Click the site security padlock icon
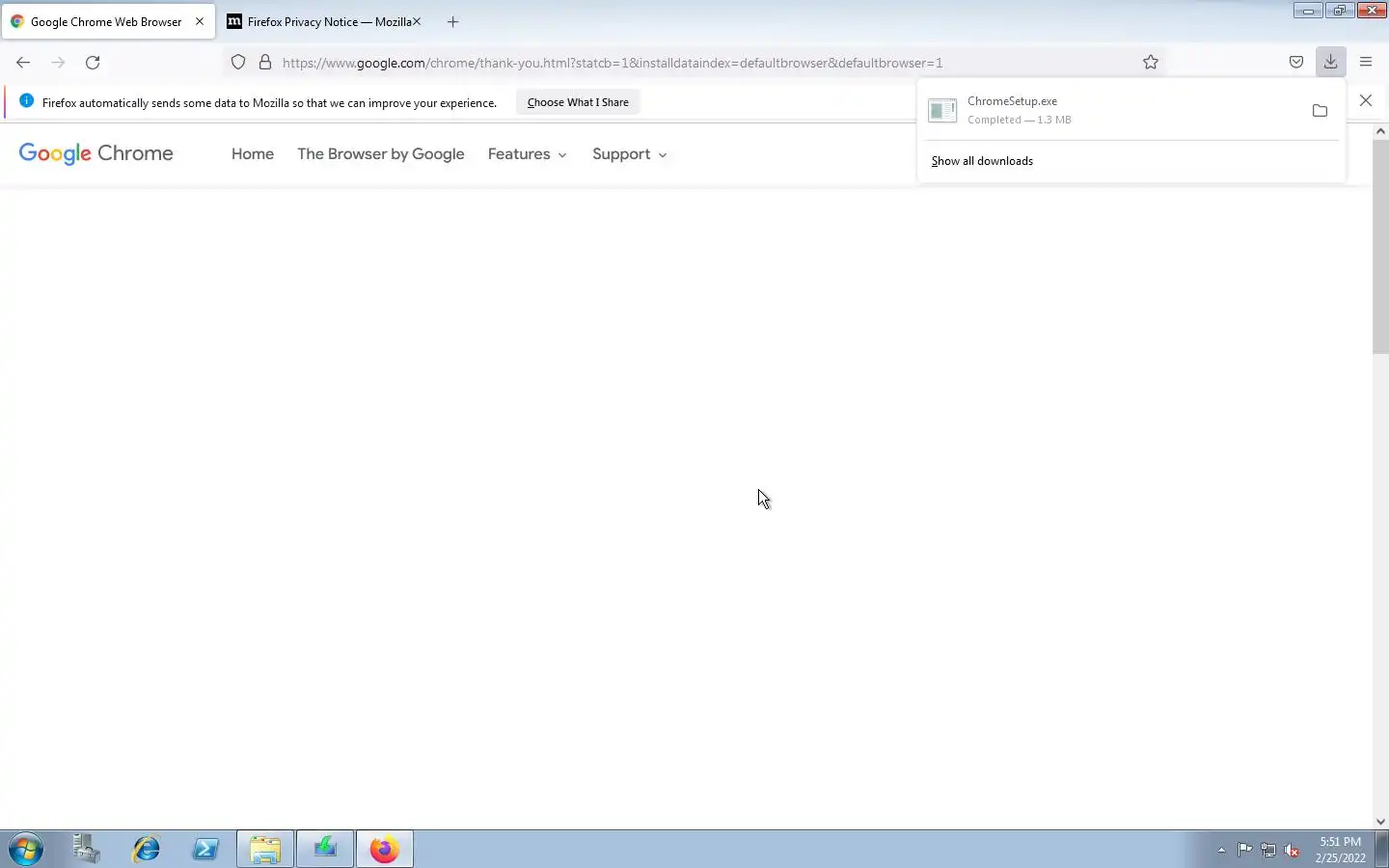Image resolution: width=1389 pixels, height=868 pixels. pos(265,63)
